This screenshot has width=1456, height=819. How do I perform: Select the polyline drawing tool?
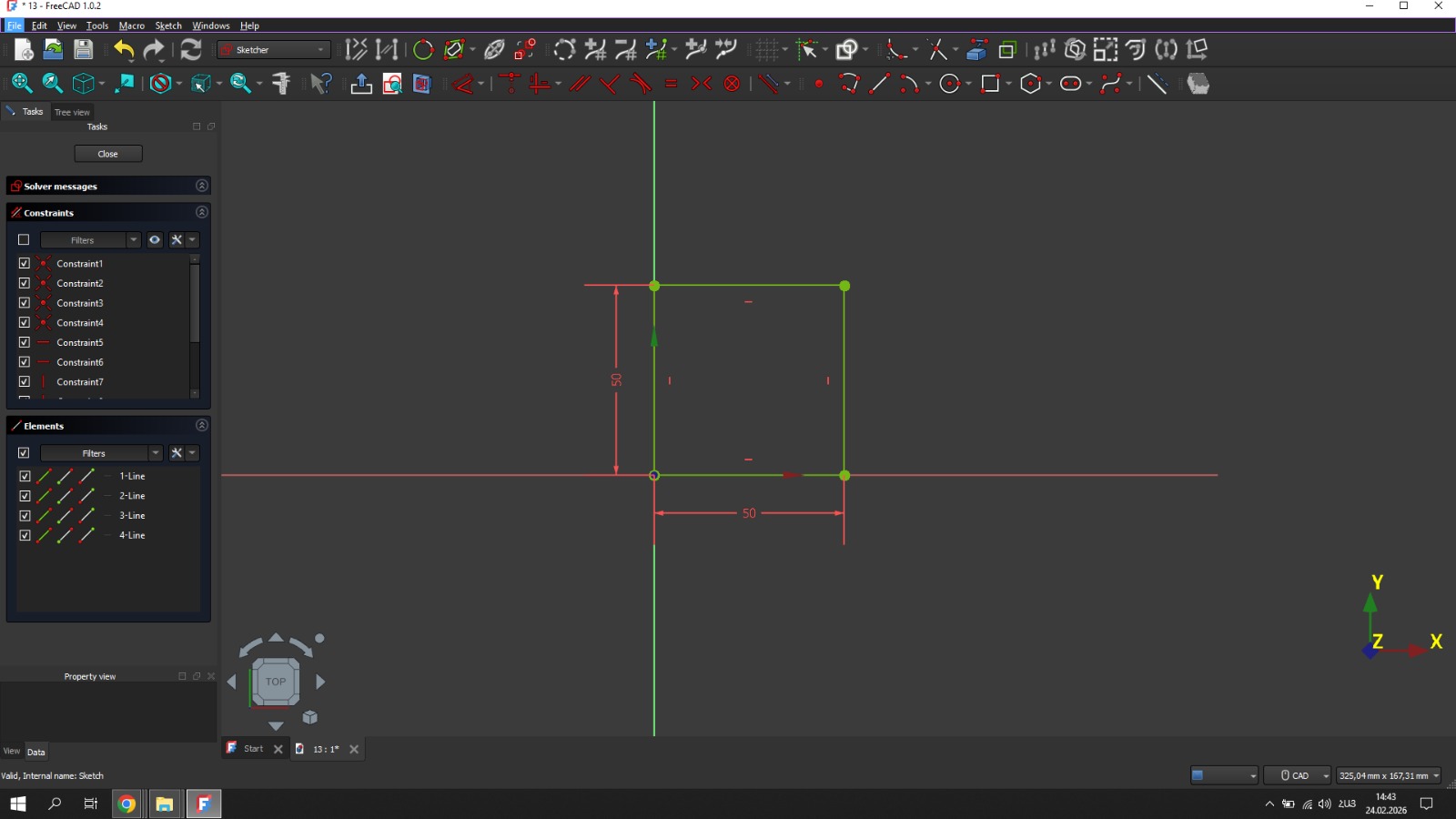coord(849,84)
